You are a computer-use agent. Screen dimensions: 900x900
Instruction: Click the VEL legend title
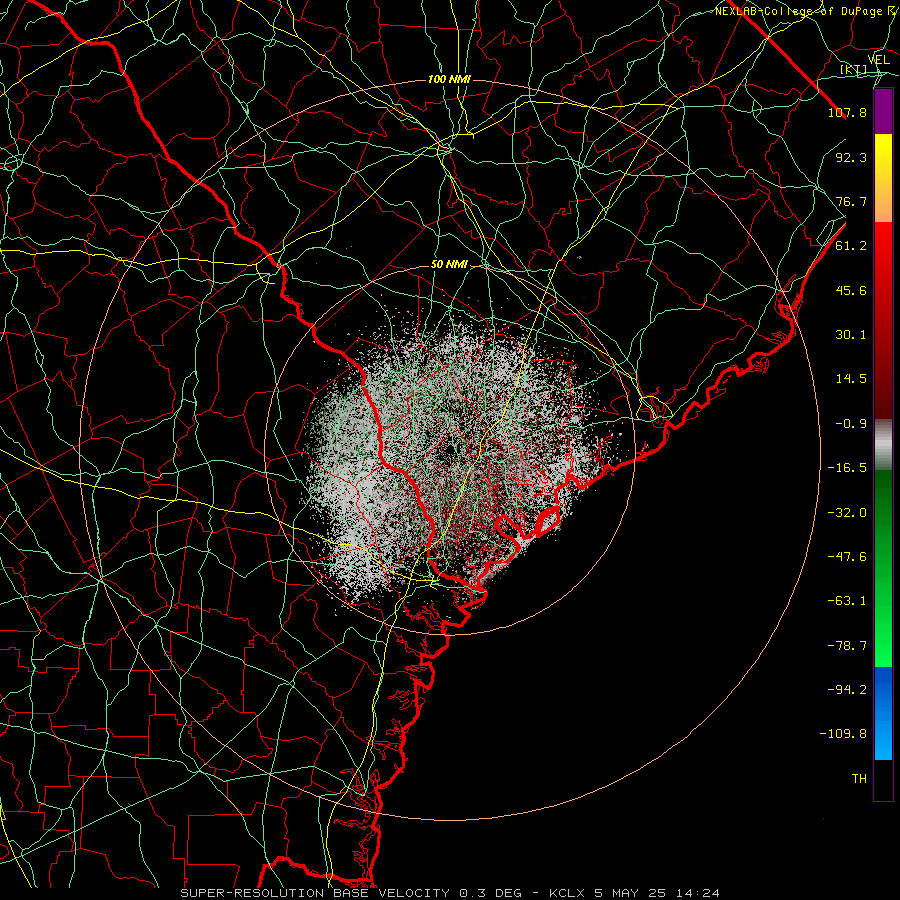click(879, 60)
